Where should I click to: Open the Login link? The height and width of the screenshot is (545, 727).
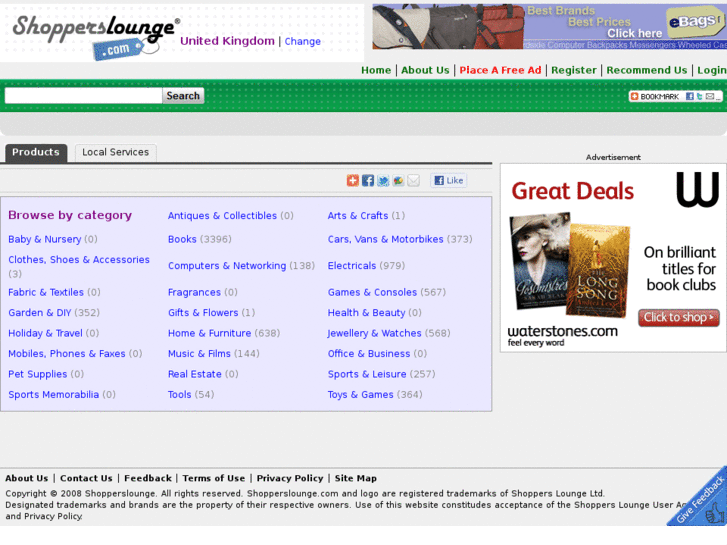(712, 70)
